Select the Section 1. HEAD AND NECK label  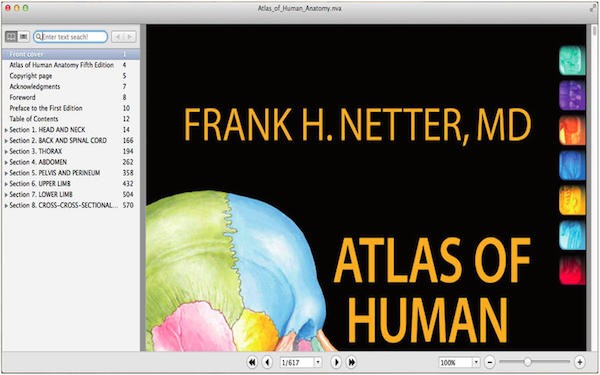(47, 130)
